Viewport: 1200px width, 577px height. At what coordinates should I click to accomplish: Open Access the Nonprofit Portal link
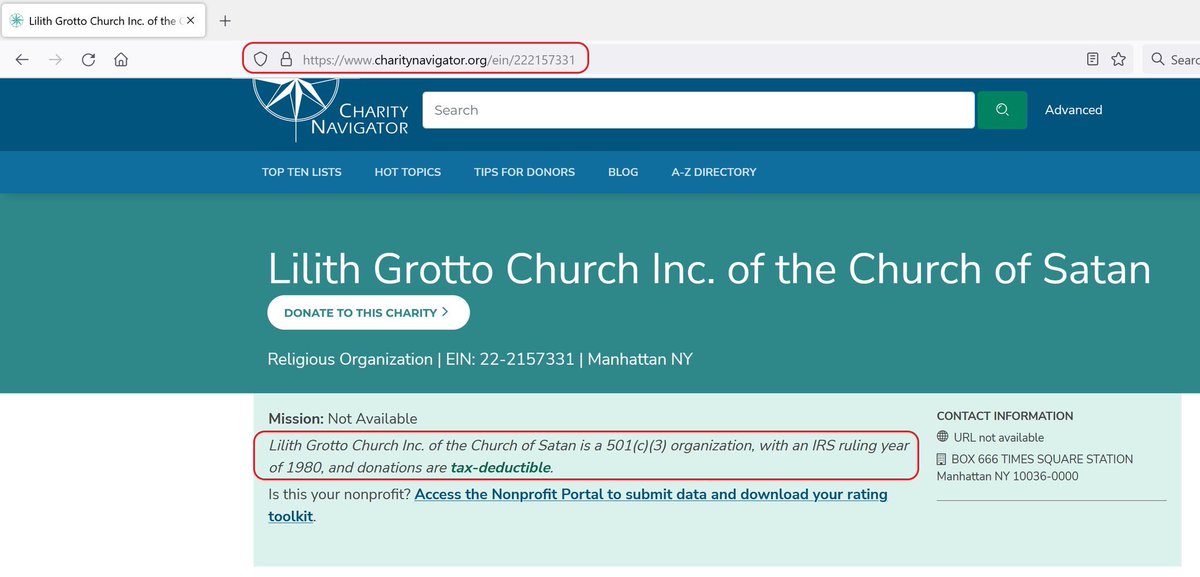pyautogui.click(x=578, y=505)
